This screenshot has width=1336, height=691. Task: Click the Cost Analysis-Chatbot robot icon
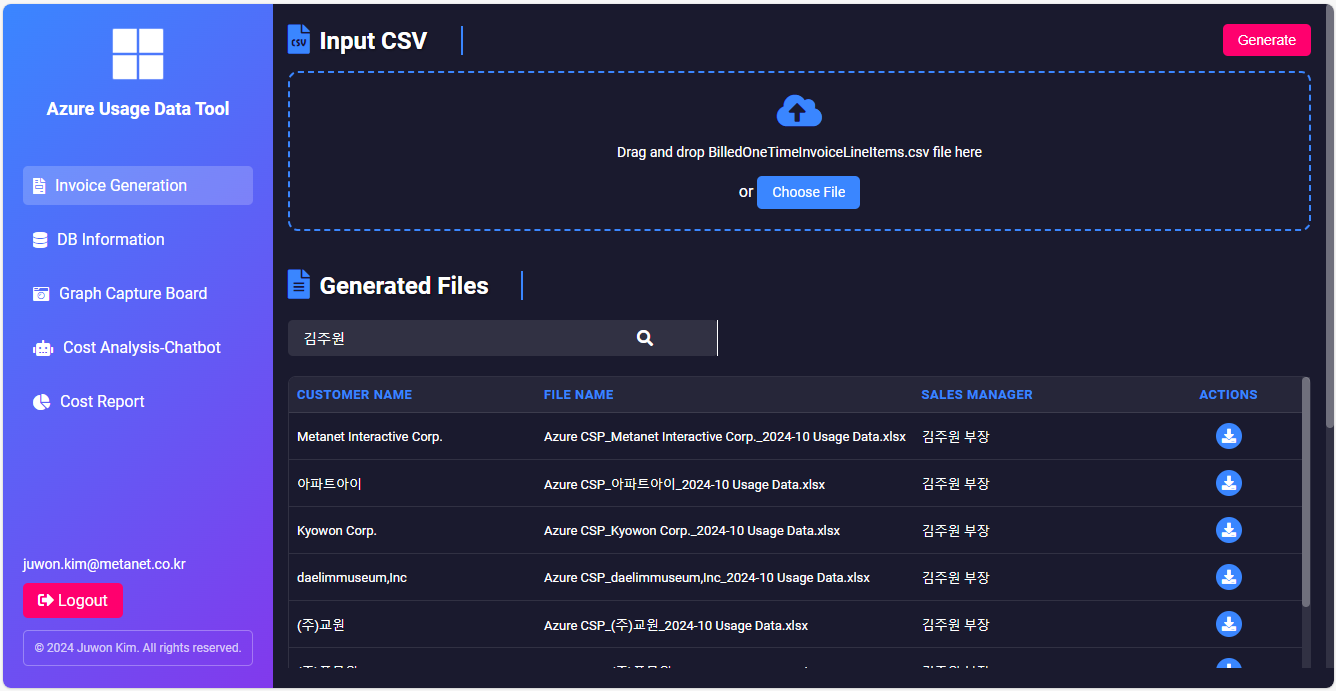click(43, 348)
